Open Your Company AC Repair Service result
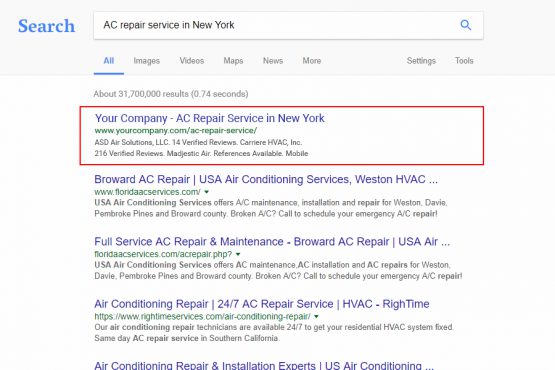The width and height of the screenshot is (555, 370). 210,118
